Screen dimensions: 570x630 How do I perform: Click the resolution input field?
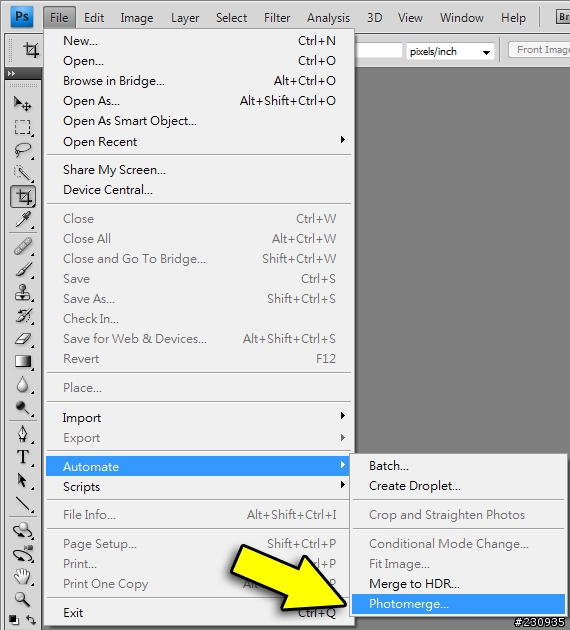378,51
